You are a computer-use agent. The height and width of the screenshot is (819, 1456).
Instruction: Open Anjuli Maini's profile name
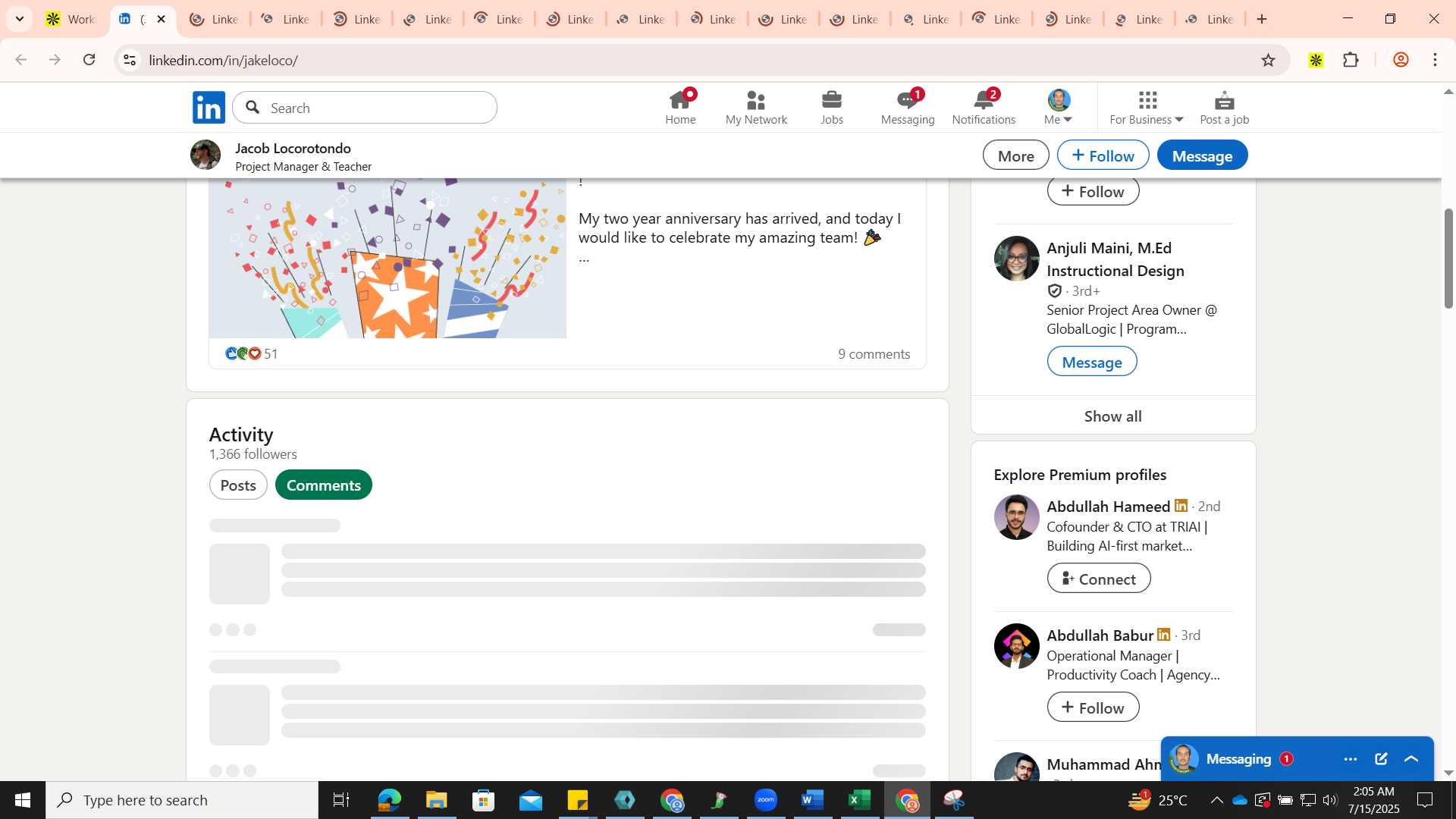[1115, 259]
